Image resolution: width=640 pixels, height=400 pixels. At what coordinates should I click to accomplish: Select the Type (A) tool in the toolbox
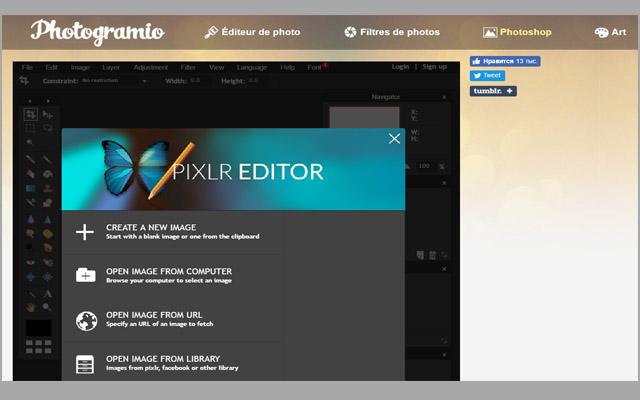[47, 294]
